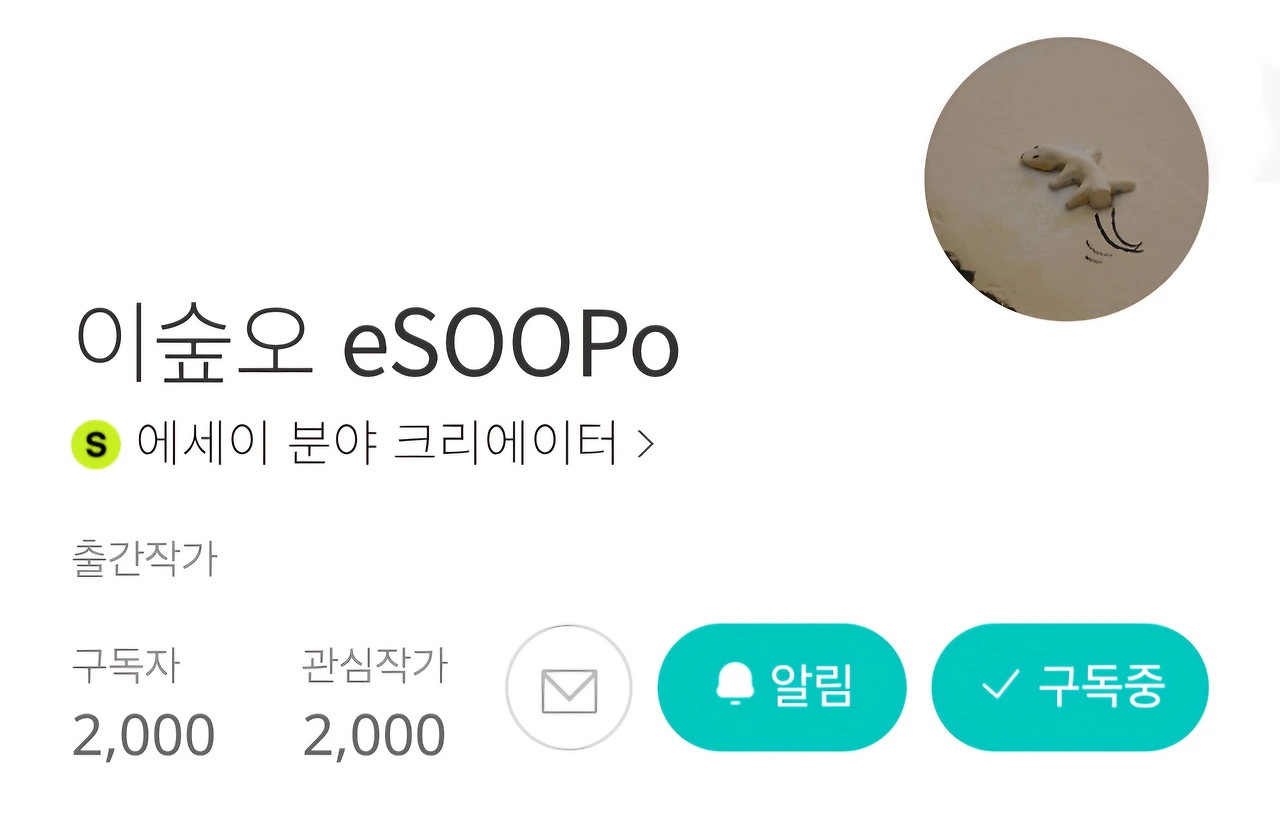Image resolution: width=1280 pixels, height=814 pixels.
Task: Select the word 크리에이터 in badge line
Action: pos(506,444)
